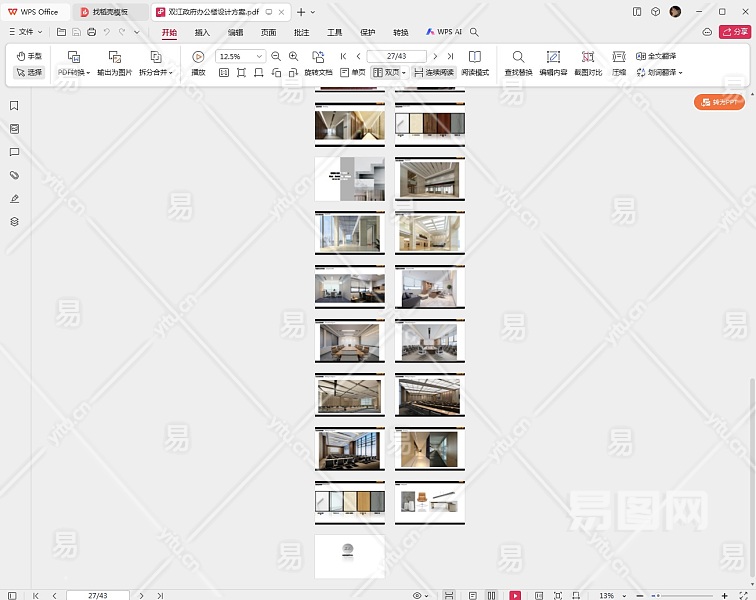
Task: Enable the 手型 hand tool
Action: click(29, 57)
